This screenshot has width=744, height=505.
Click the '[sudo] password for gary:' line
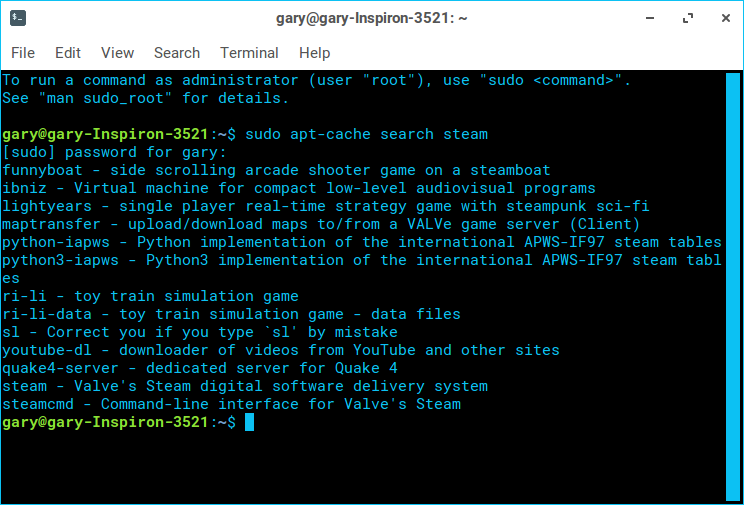[x=115, y=152]
